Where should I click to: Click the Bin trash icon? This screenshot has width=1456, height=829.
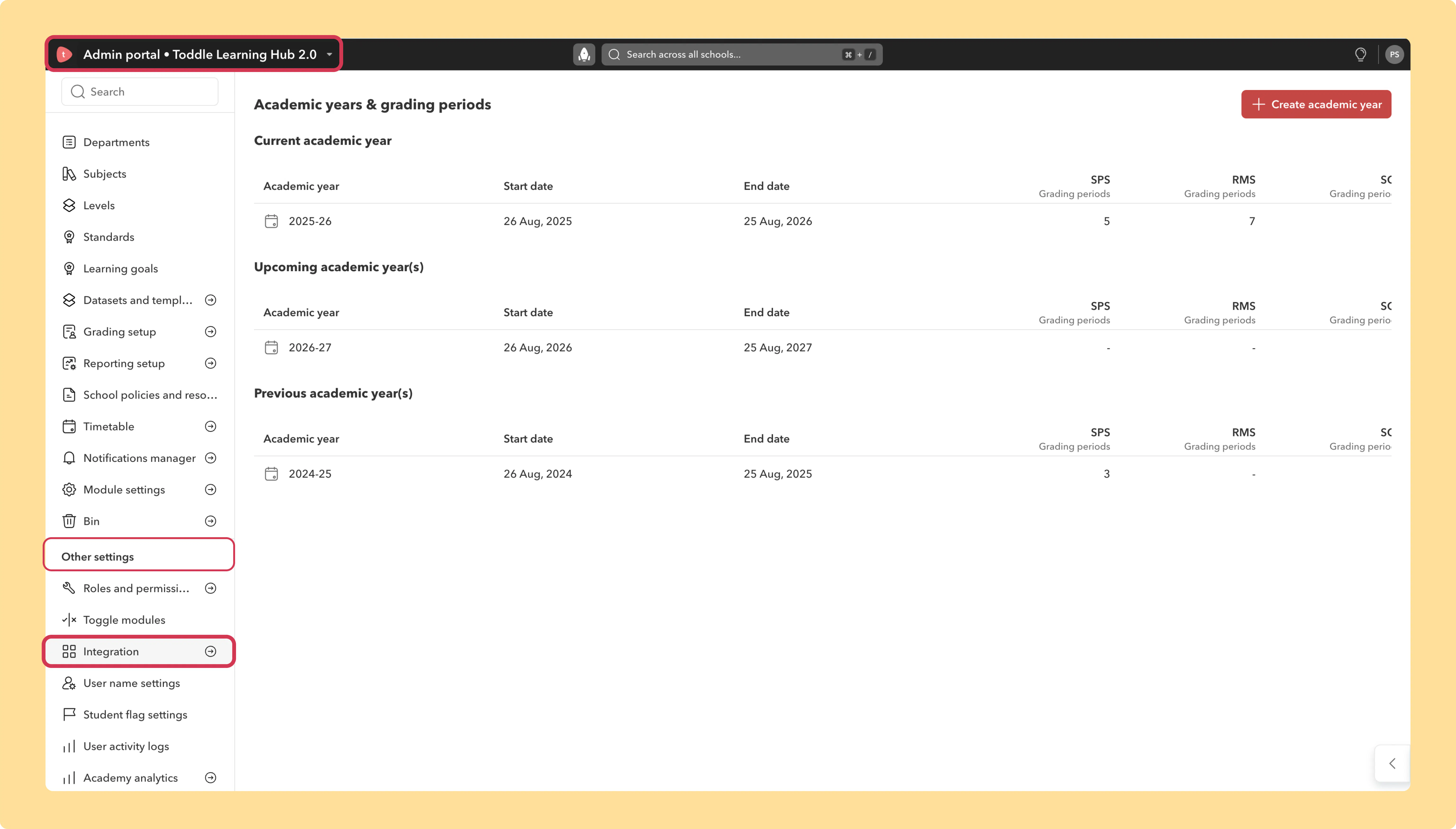pos(69,521)
